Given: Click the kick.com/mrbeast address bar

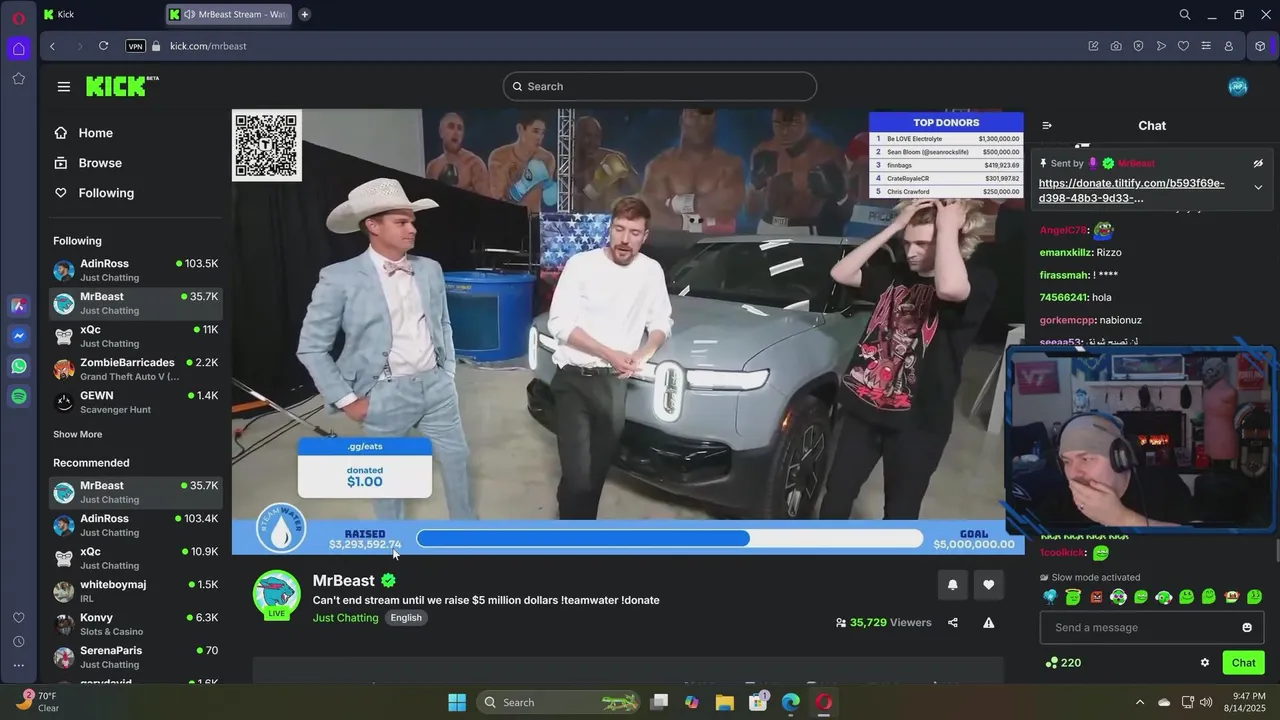Looking at the screenshot, I should pos(208,46).
